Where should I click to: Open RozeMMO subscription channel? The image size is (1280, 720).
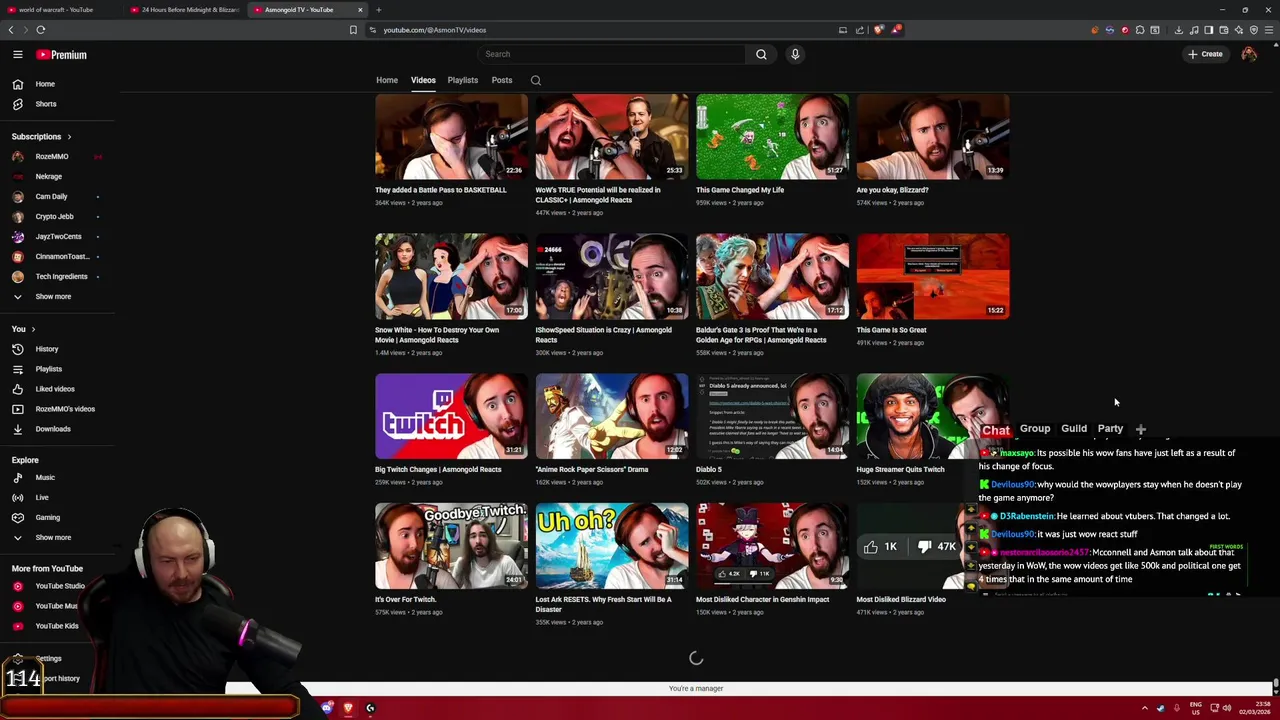52,157
